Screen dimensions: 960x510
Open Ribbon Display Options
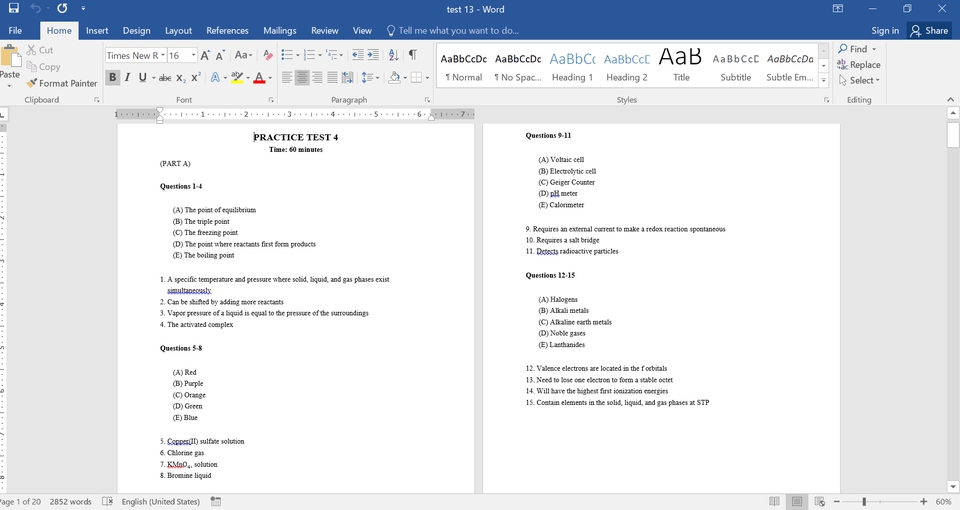coord(838,9)
